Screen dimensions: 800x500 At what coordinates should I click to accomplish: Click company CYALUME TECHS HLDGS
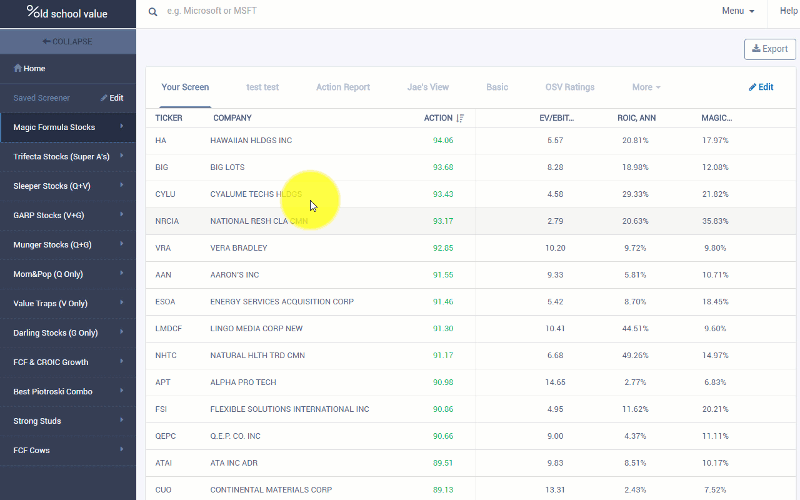[x=256, y=194]
